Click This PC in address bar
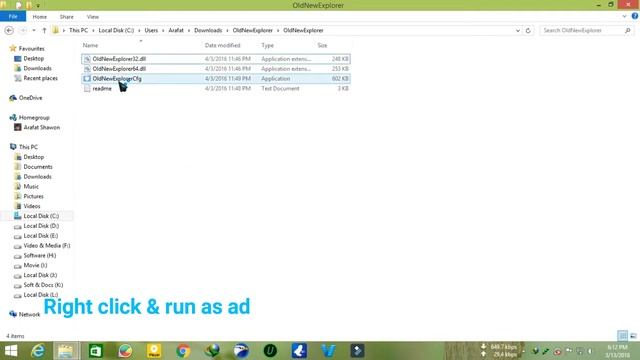640x360 pixels. 78,30
